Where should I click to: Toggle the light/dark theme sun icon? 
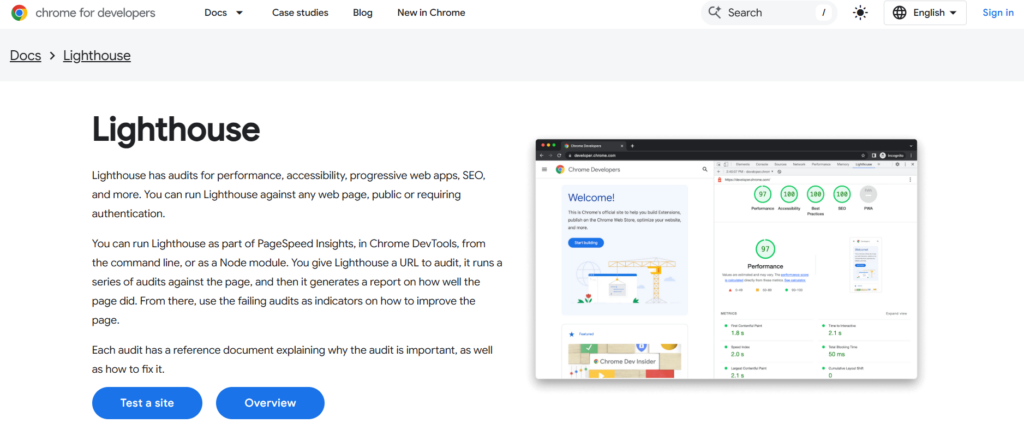click(861, 12)
